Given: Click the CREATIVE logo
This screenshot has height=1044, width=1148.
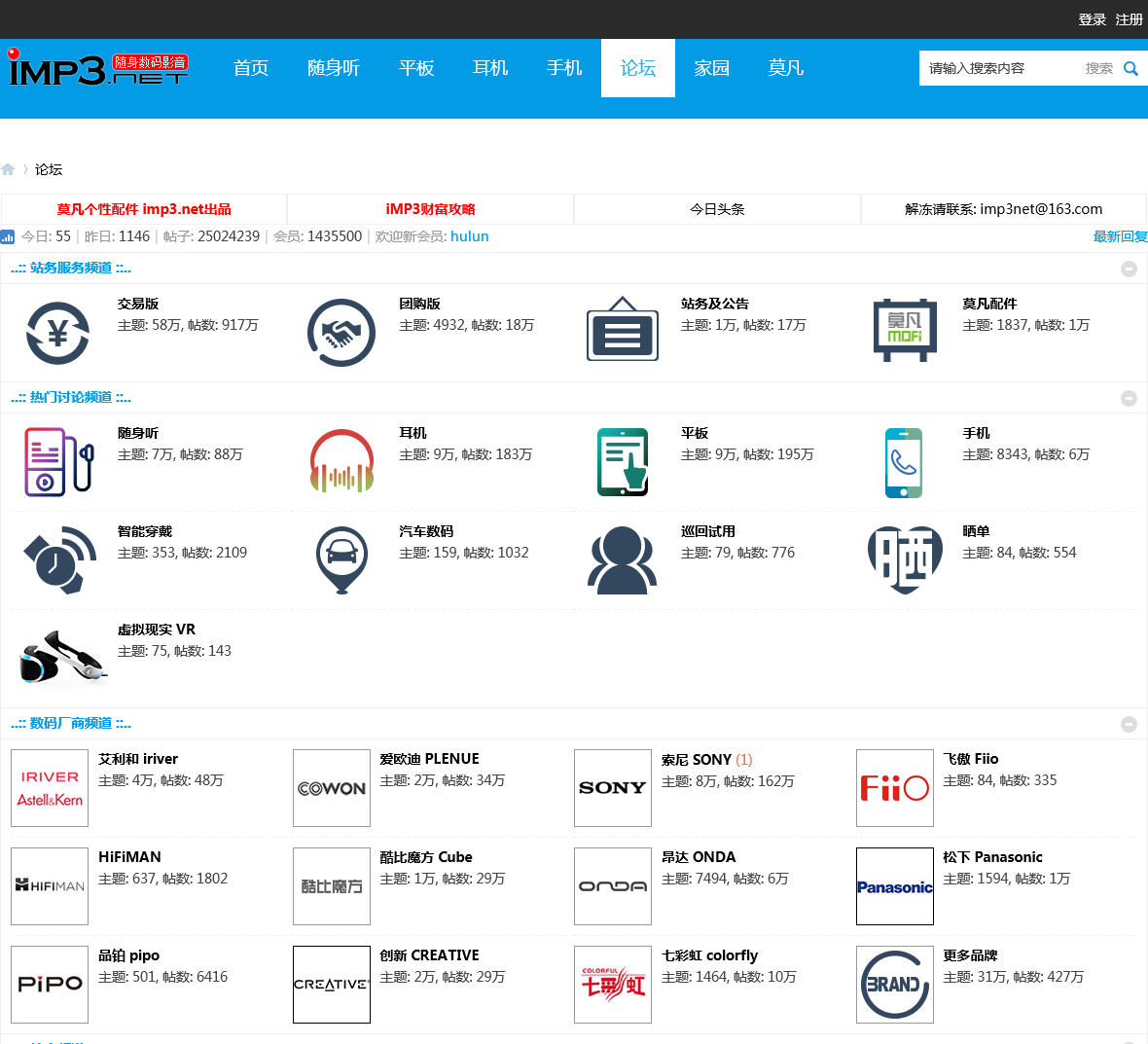Looking at the screenshot, I should click(332, 985).
